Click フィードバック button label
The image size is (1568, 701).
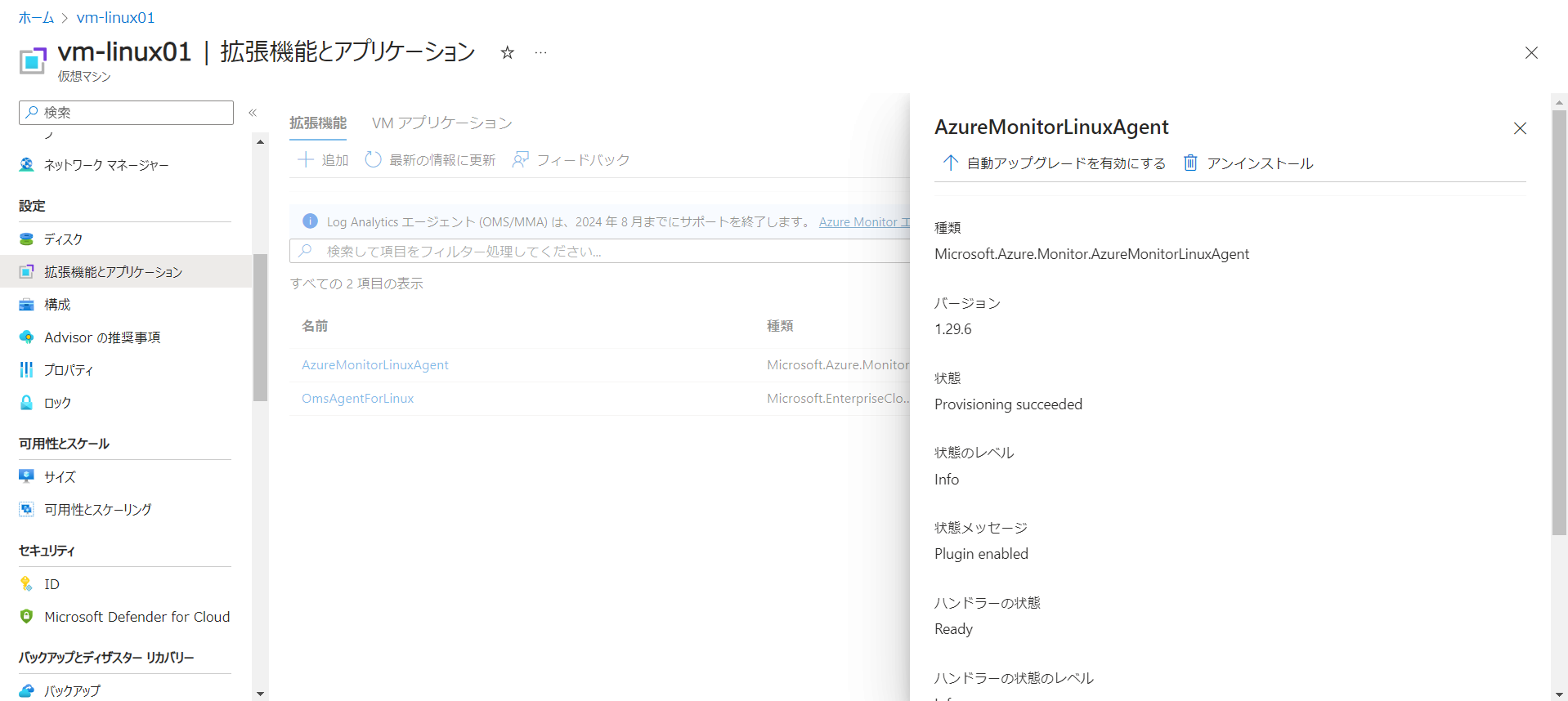click(583, 159)
